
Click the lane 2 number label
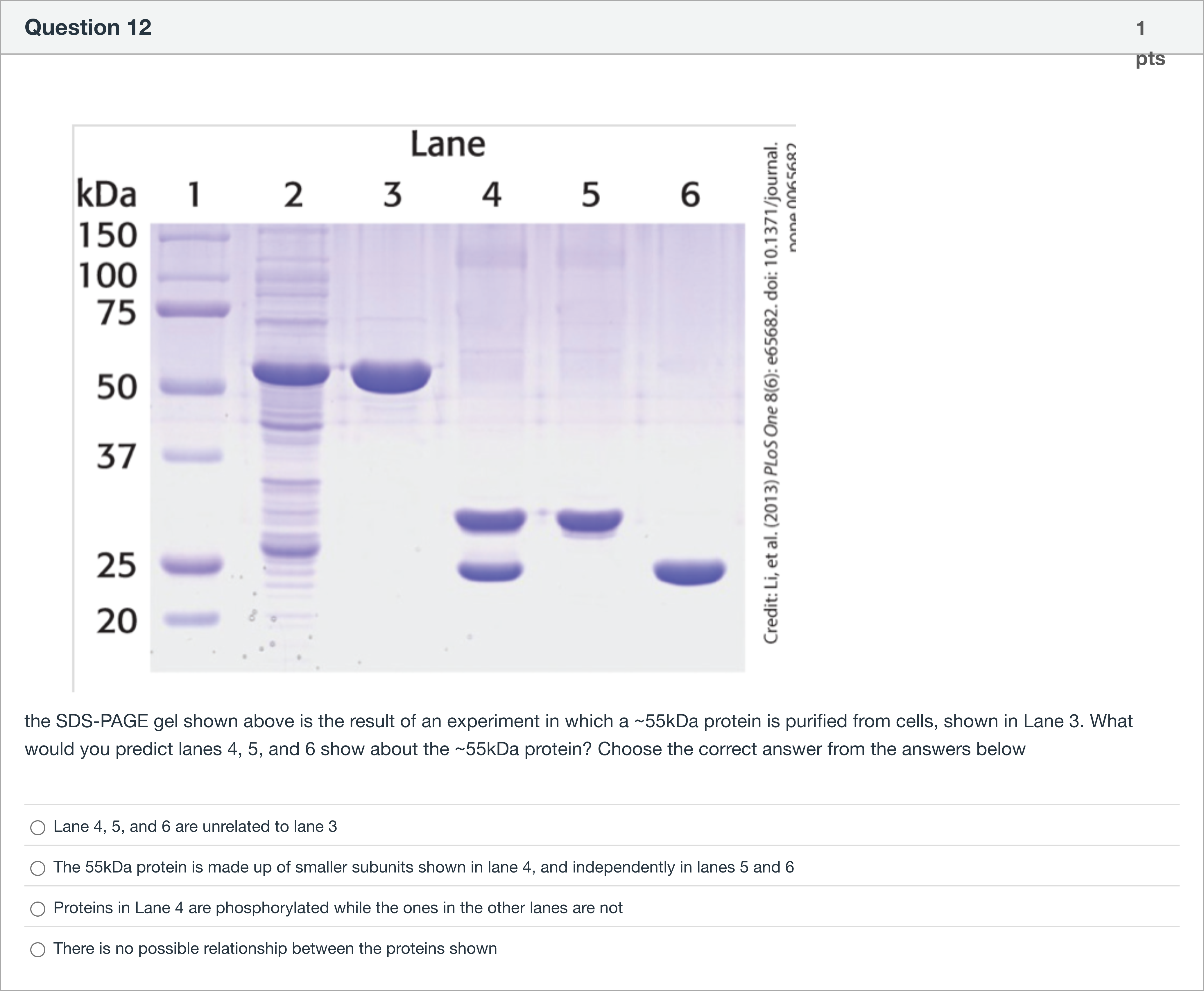point(293,194)
